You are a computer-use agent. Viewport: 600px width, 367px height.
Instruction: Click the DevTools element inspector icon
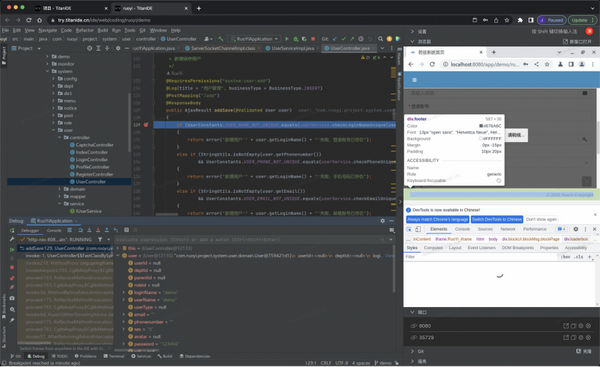coord(409,229)
